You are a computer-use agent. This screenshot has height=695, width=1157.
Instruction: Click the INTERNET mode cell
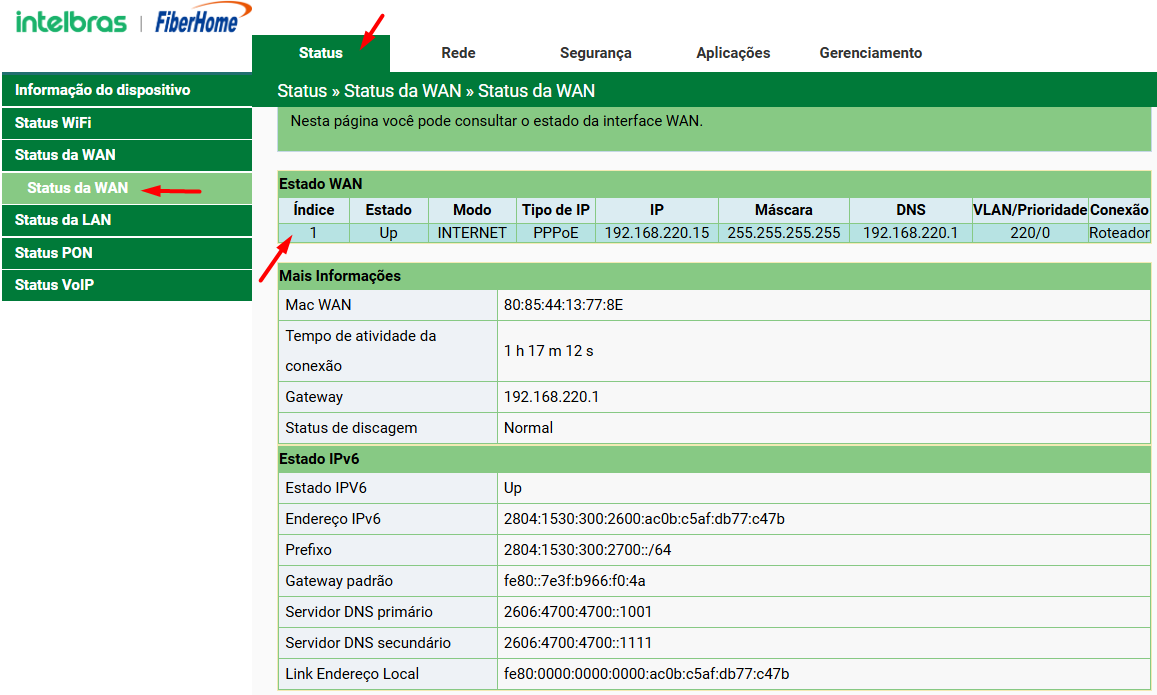click(472, 233)
